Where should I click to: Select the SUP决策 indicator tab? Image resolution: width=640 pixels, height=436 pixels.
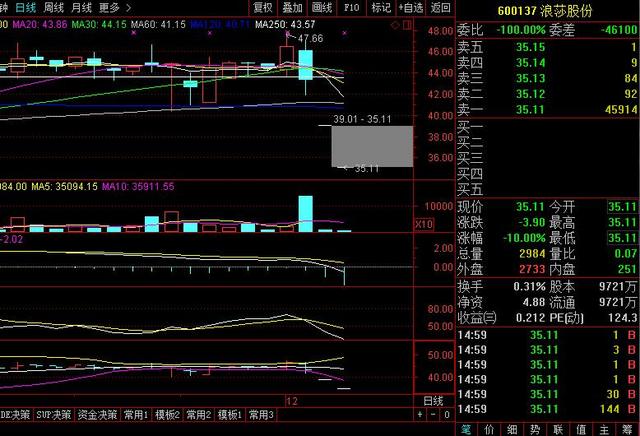point(53,415)
